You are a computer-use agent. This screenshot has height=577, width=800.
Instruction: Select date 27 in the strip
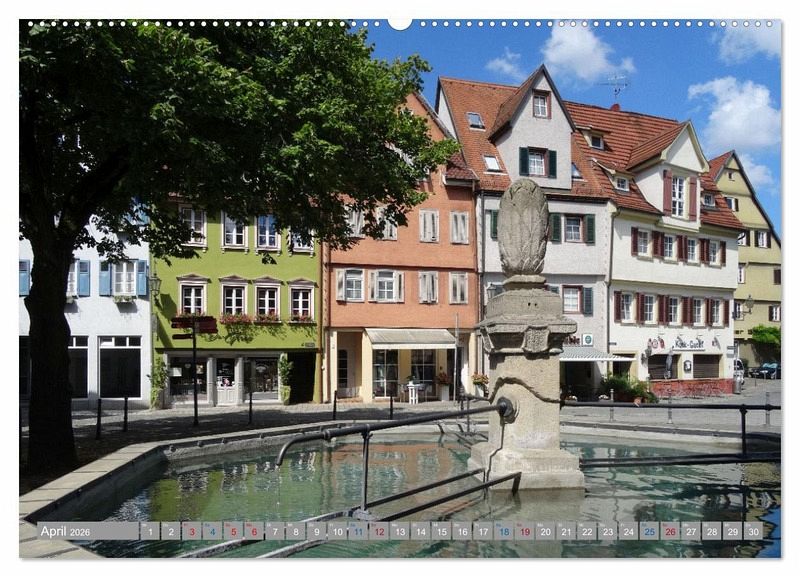coord(691,531)
